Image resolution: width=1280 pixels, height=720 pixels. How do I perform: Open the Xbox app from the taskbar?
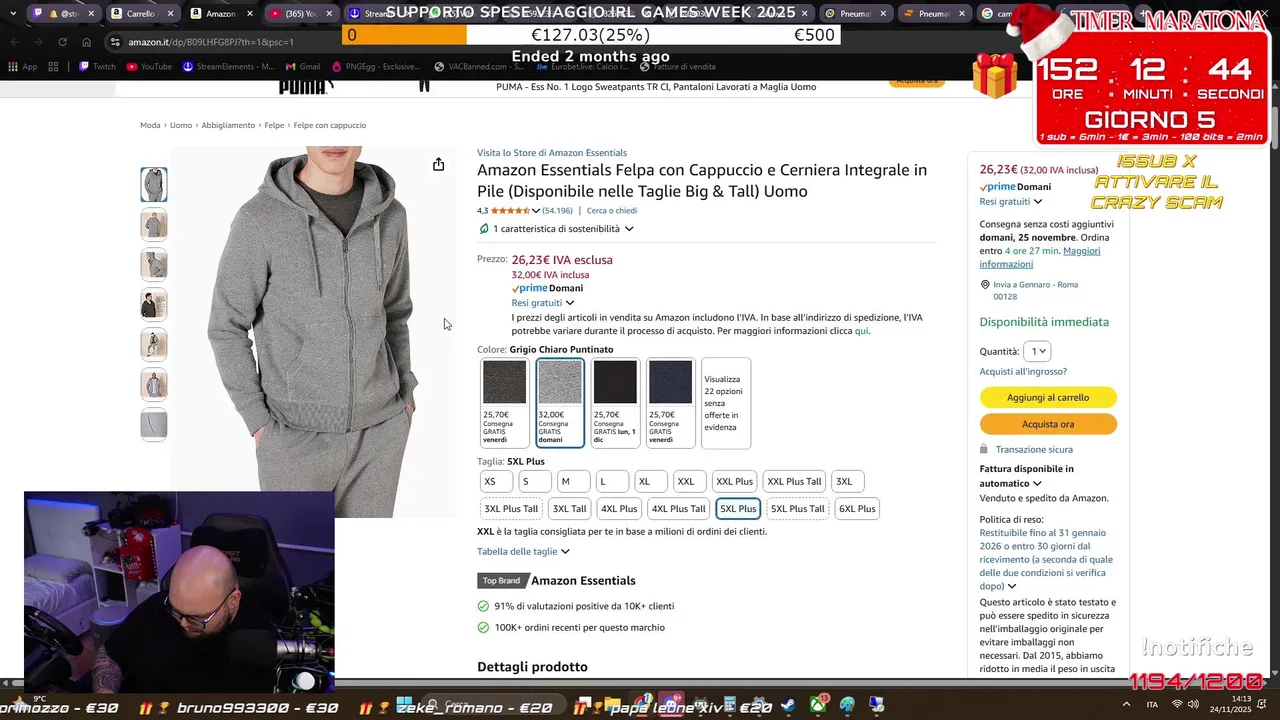[818, 706]
